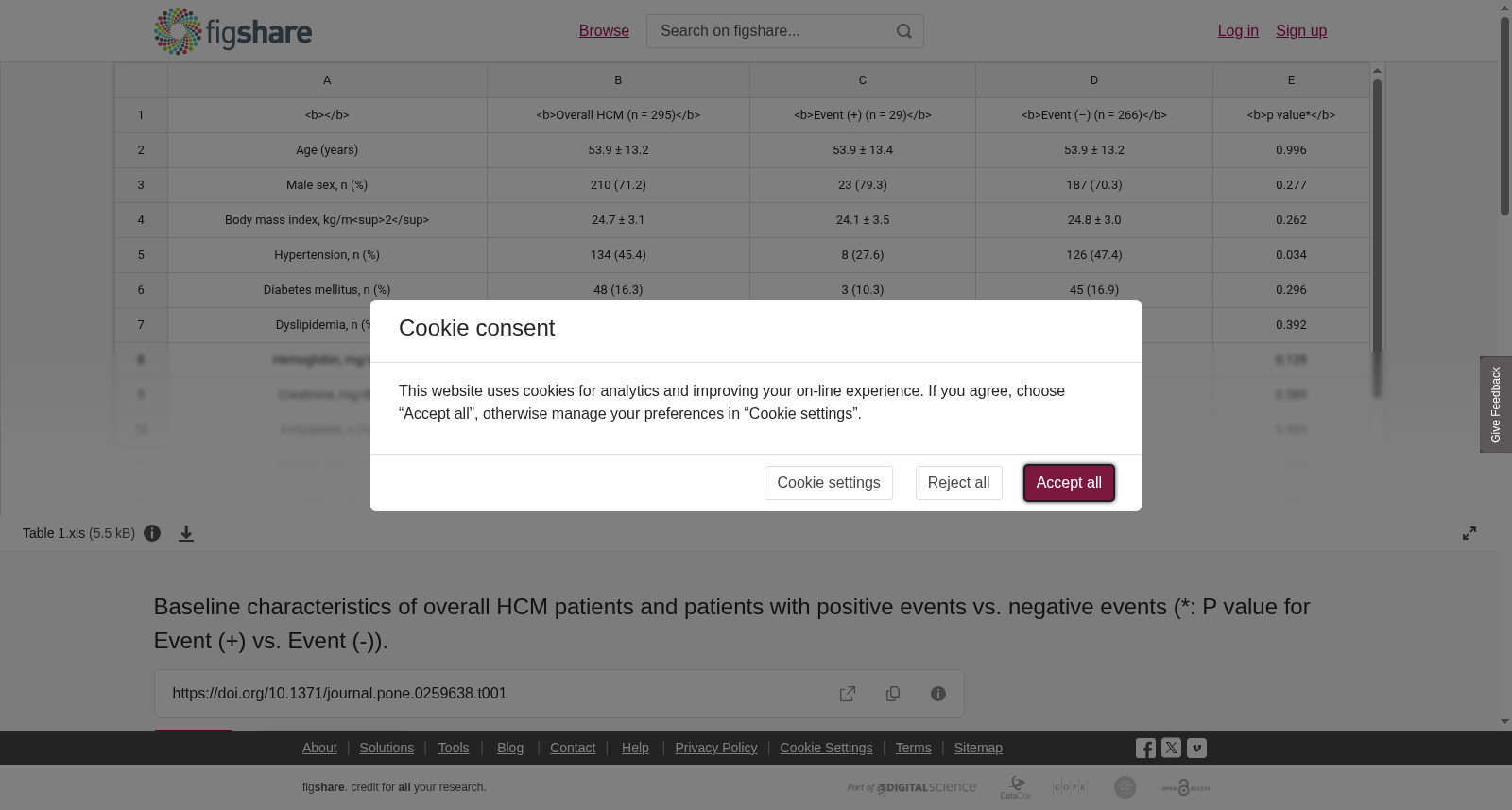The width and height of the screenshot is (1512, 810).
Task: Select column C header
Action: point(863,80)
